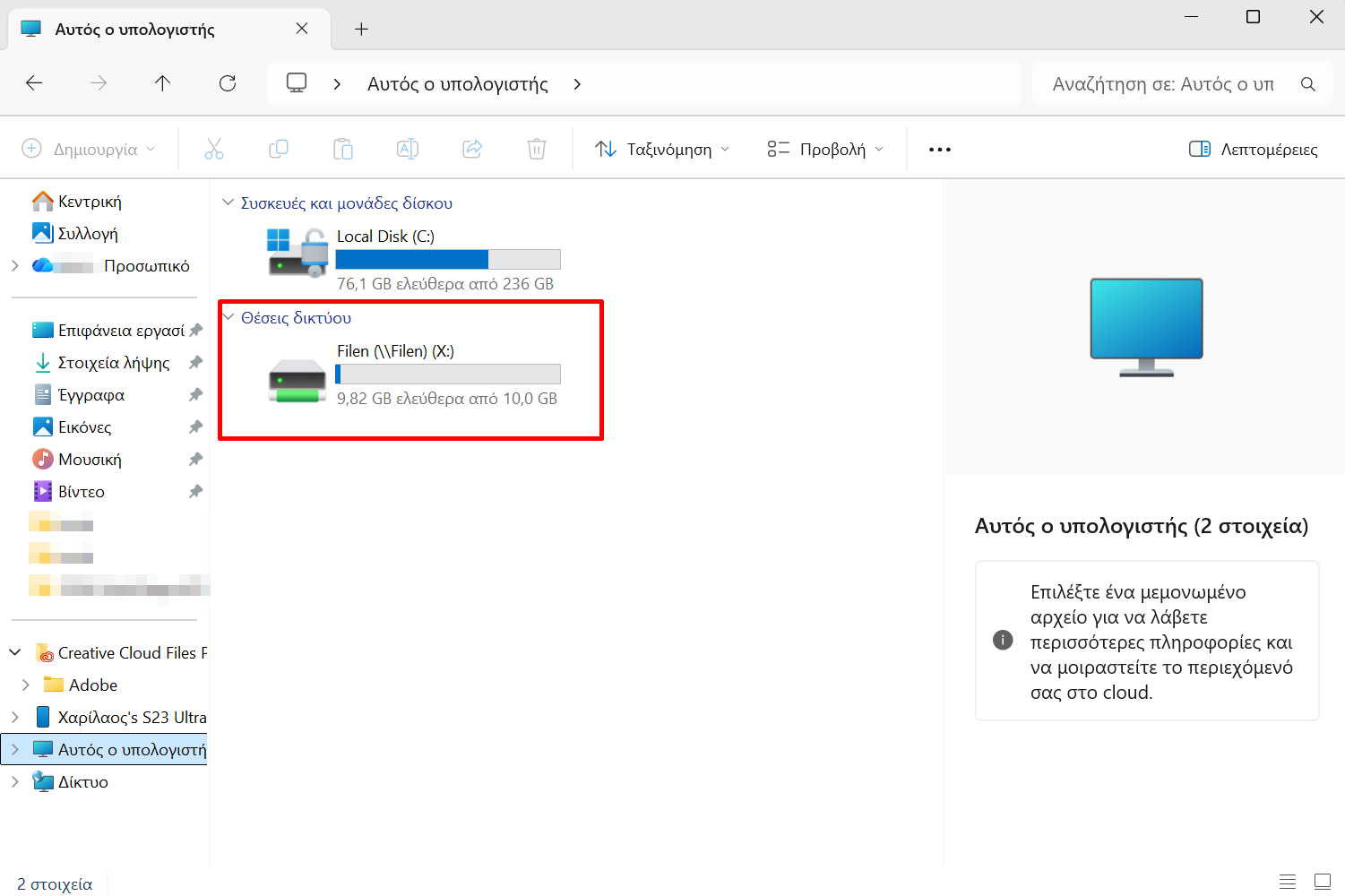Click the Share icon in toolbar
This screenshot has width=1345, height=896.
472,149
